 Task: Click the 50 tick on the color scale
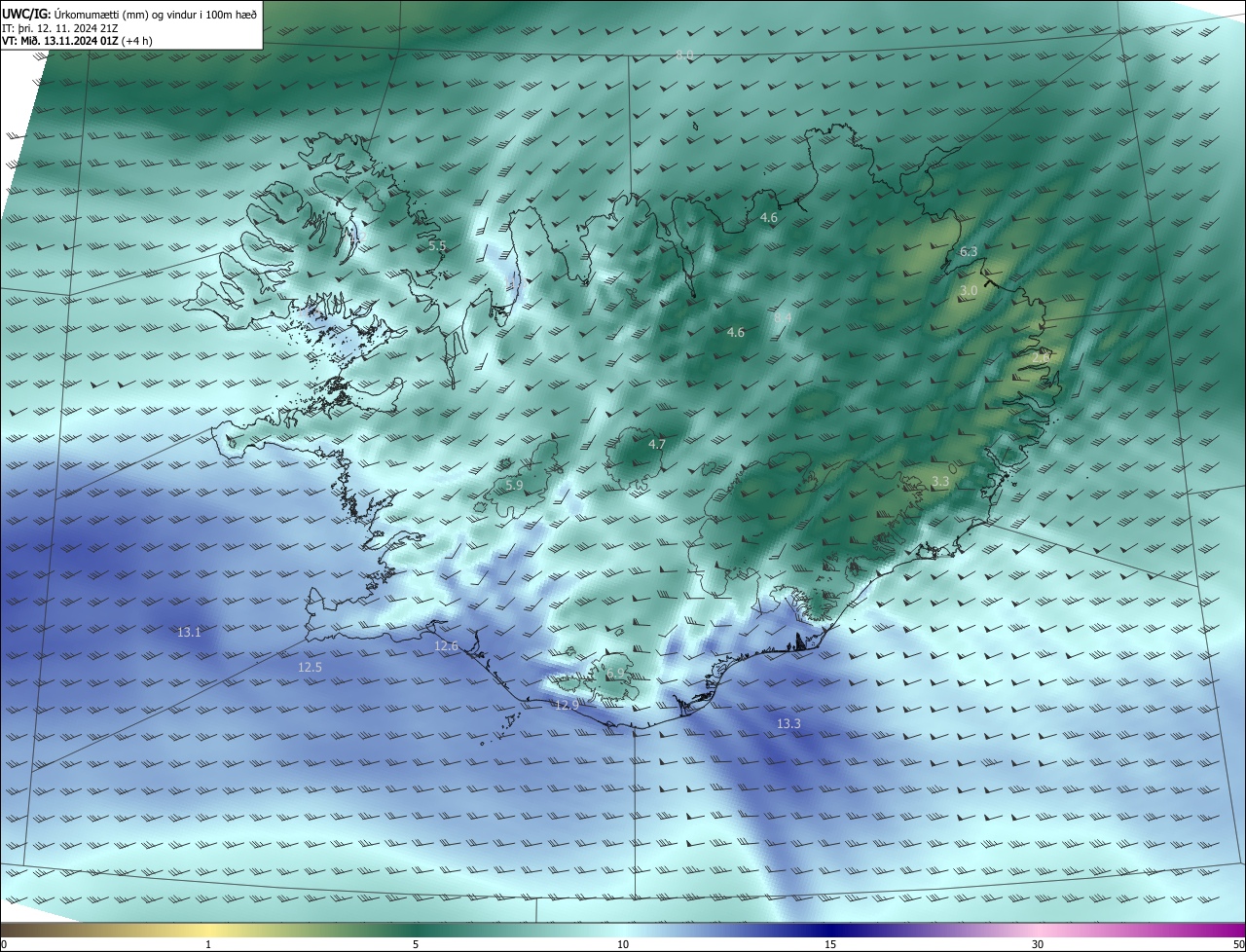1238,944
